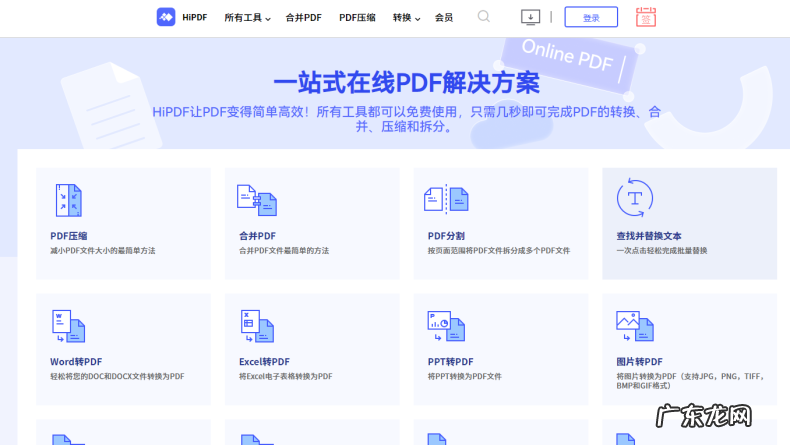
Task: Open the PPT转PDF card title
Action: point(450,362)
